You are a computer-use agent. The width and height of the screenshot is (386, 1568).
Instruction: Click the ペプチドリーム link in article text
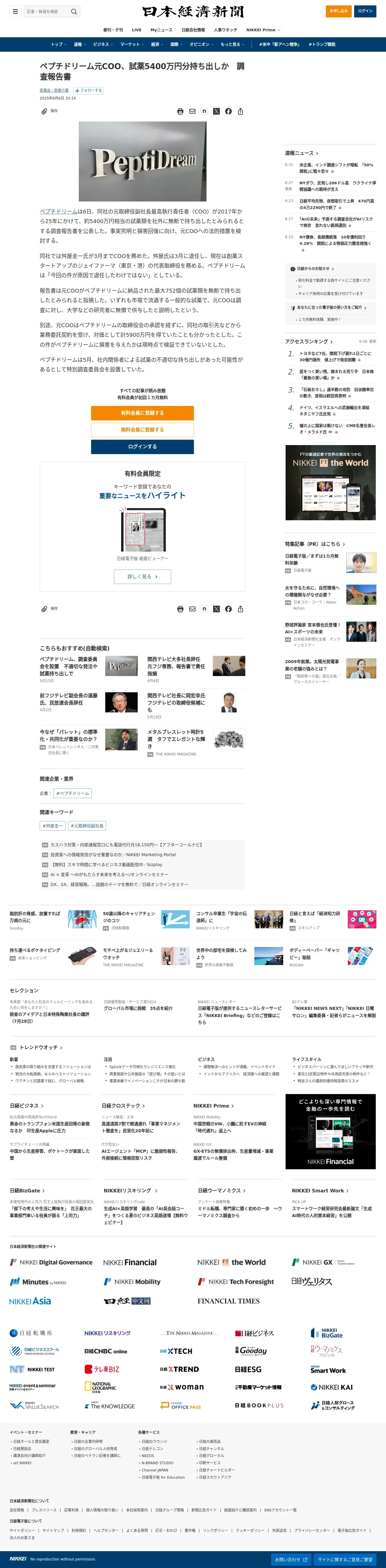pyautogui.click(x=58, y=212)
